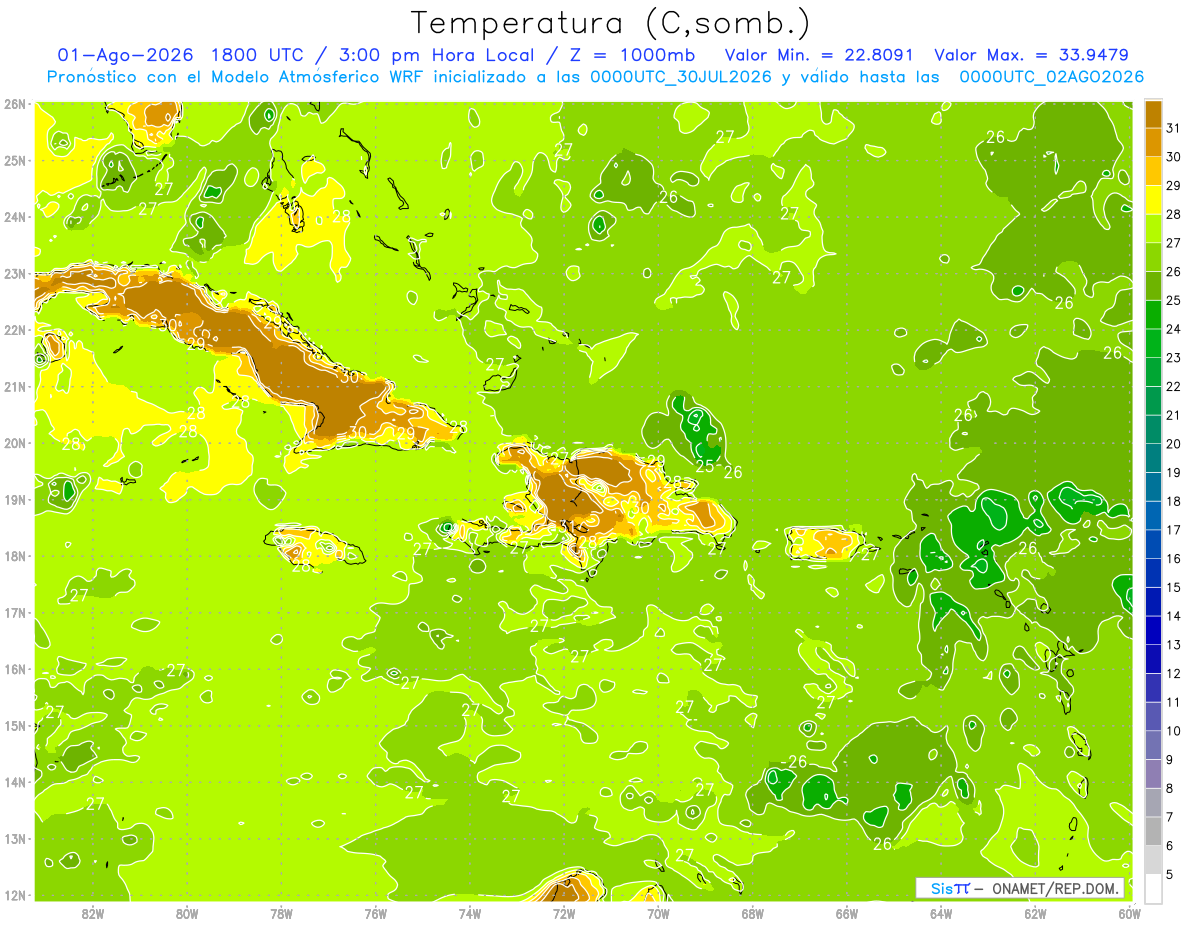1200x927 pixels.
Task: Pick the blue legend segment between 15 and 16
Action: tap(1153, 573)
